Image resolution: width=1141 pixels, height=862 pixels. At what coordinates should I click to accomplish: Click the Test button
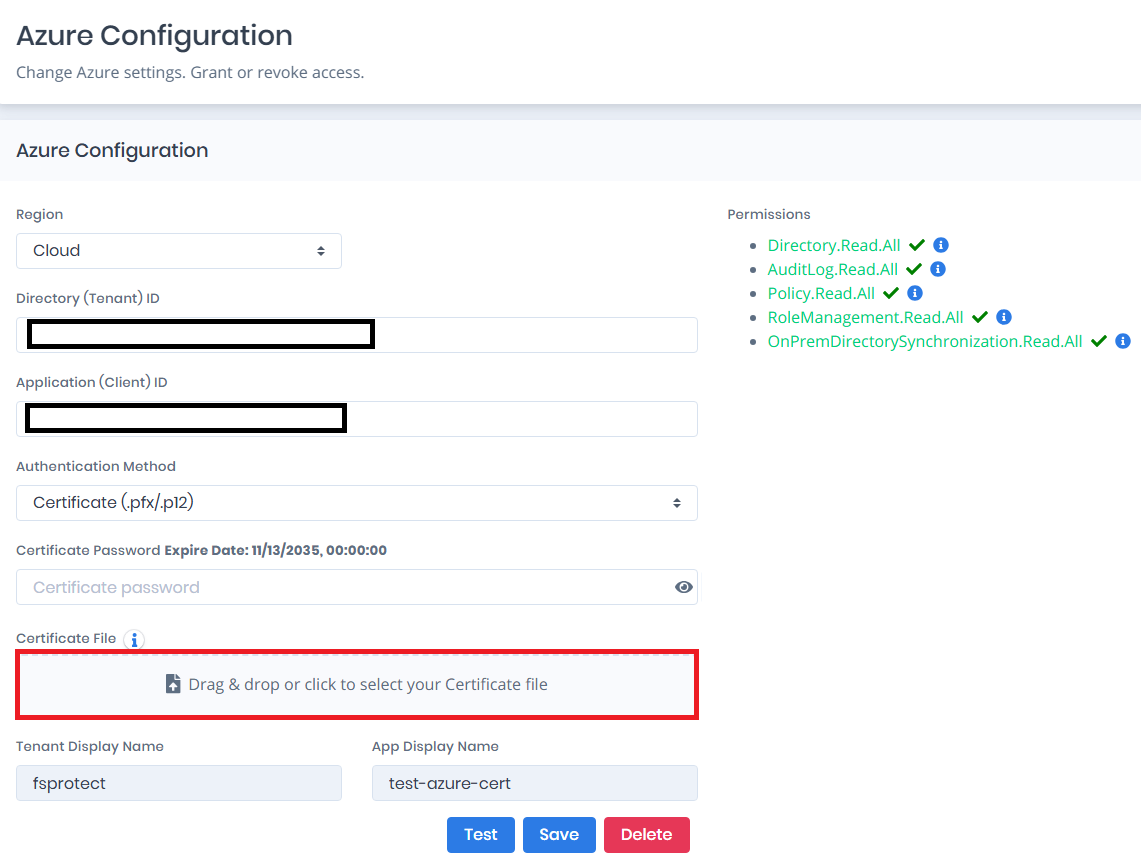[480, 834]
